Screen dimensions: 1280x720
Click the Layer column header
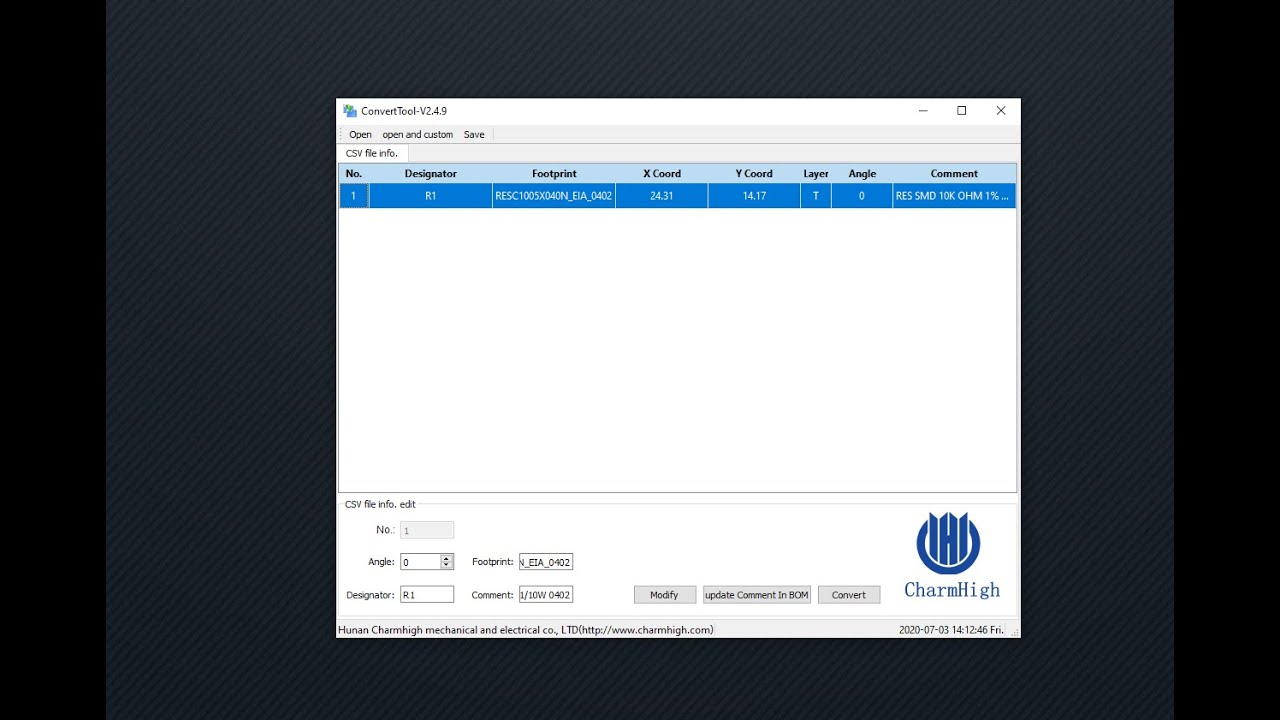point(816,174)
